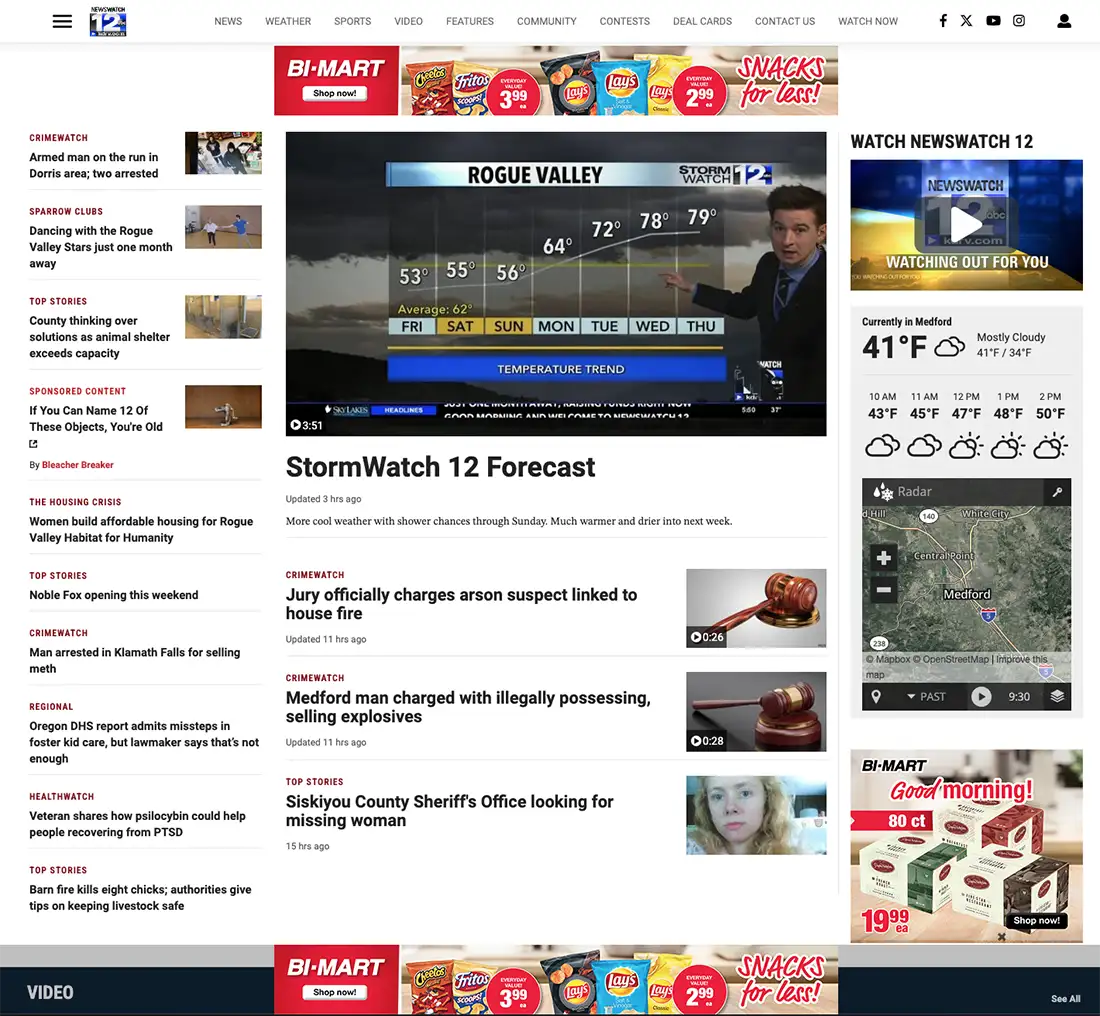Image resolution: width=1100 pixels, height=1016 pixels.
Task: Open the NEWS menu
Action: pyautogui.click(x=228, y=21)
